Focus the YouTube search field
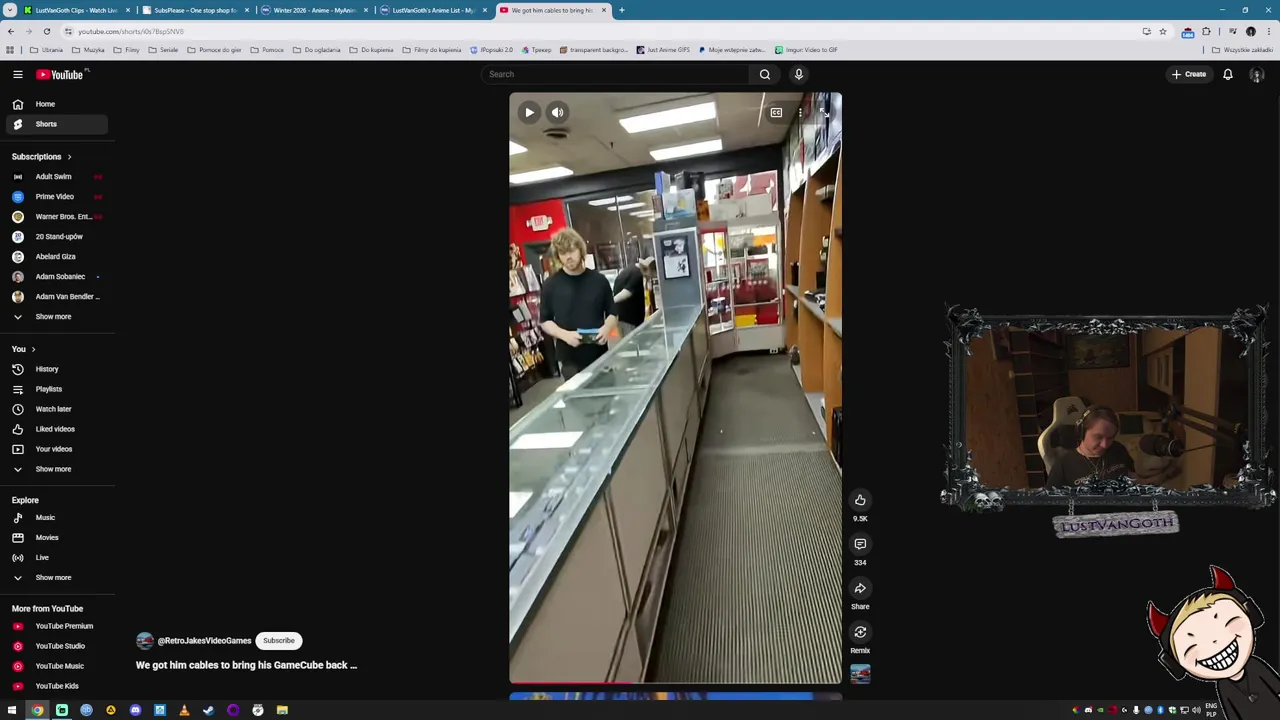 (614, 74)
